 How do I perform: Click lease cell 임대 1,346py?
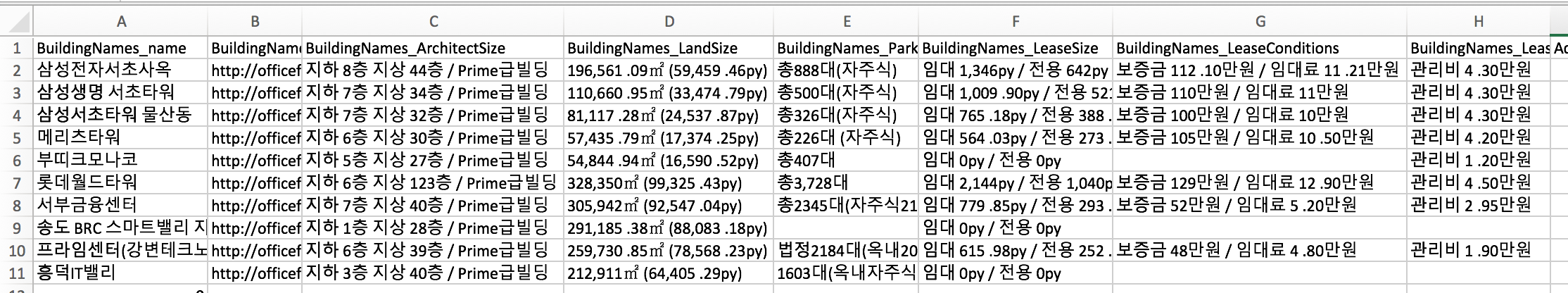[1016, 70]
